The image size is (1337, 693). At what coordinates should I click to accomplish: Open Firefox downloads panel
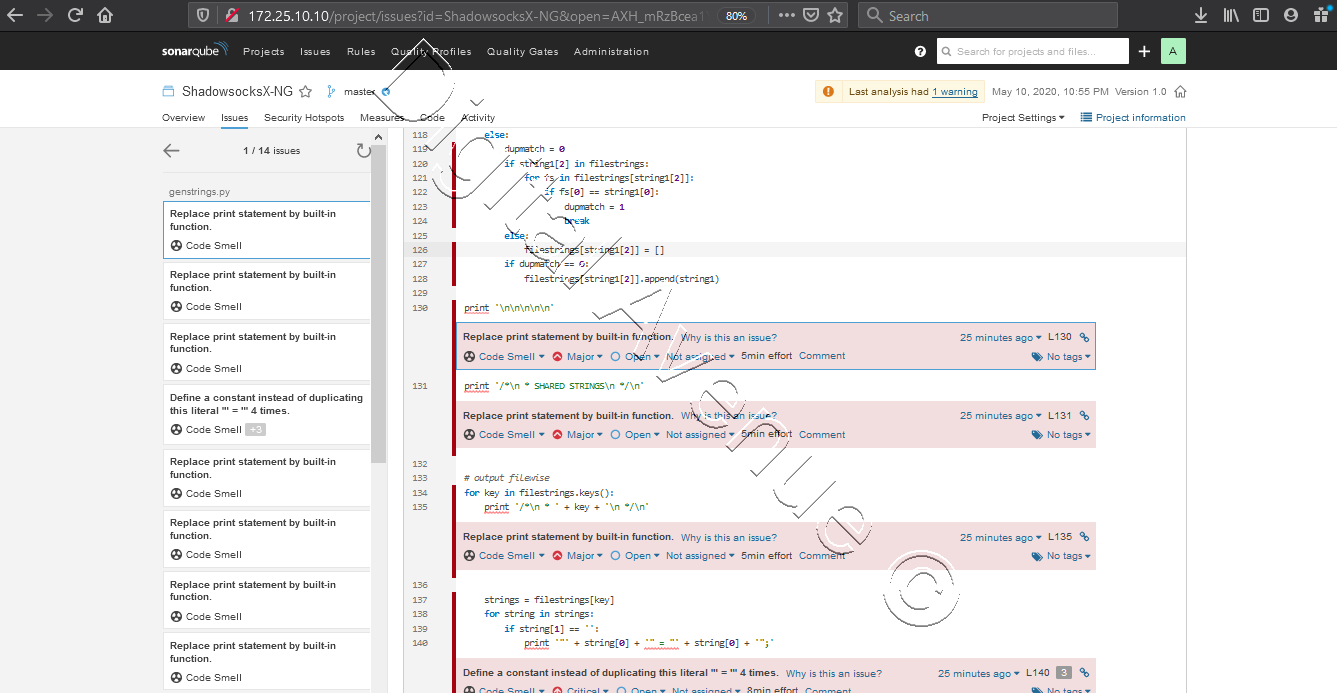[1200, 14]
